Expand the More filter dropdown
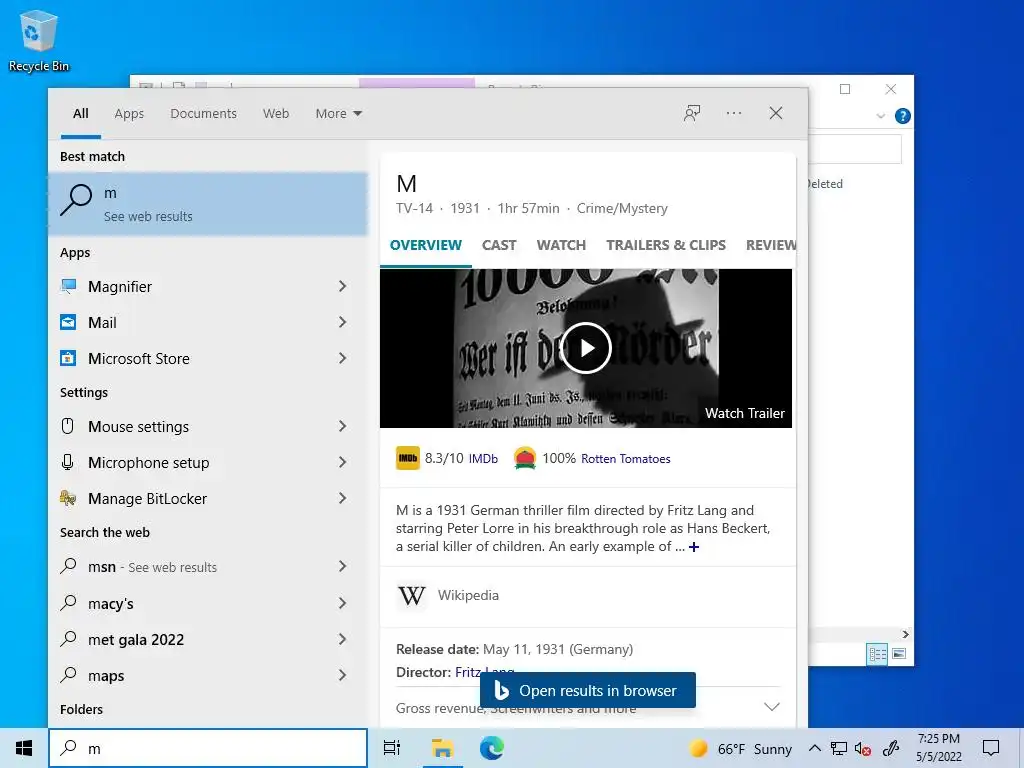This screenshot has width=1024, height=768. [338, 114]
